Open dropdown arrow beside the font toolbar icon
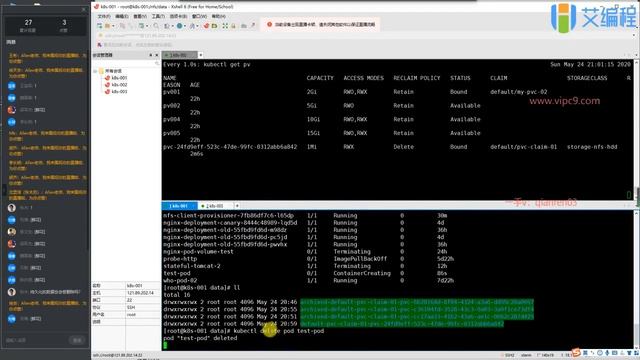Viewport: 640px width, 360px height. click(197, 26)
